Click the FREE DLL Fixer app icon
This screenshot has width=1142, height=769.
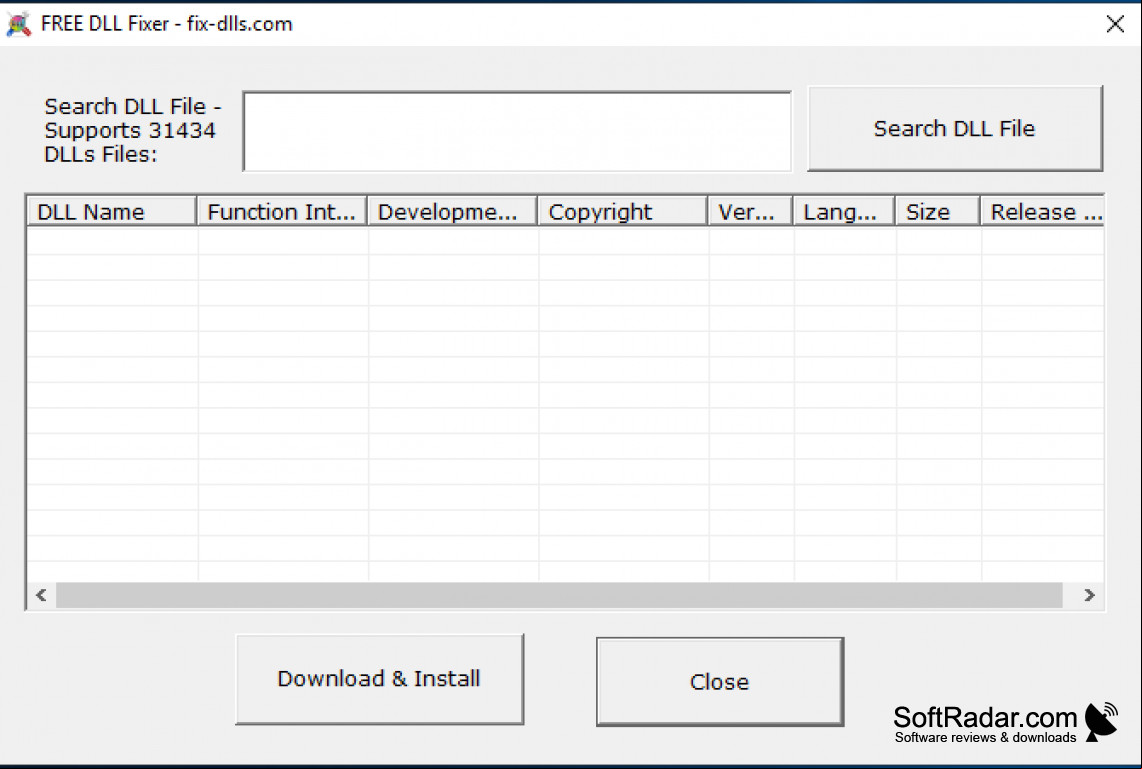19,24
